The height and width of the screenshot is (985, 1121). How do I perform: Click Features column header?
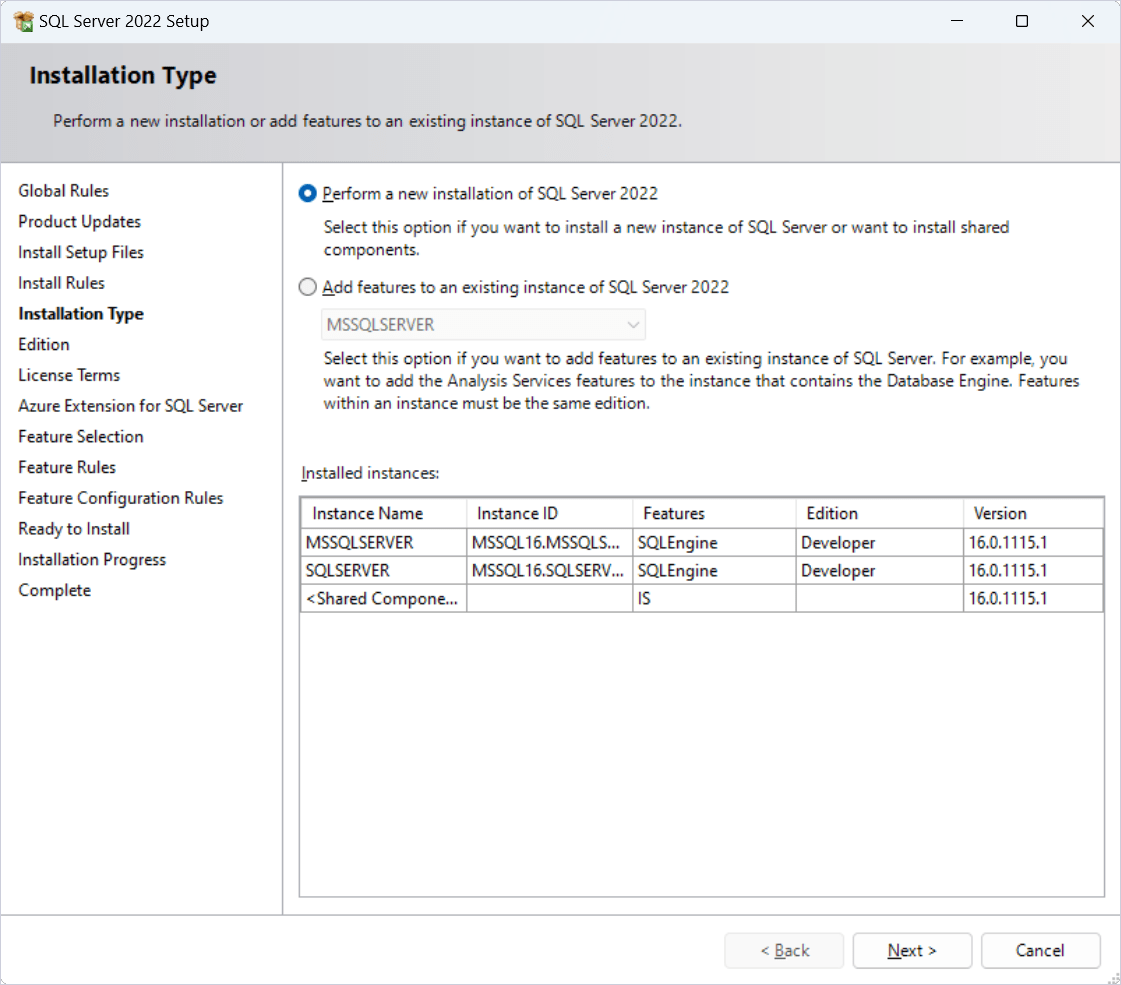[714, 513]
